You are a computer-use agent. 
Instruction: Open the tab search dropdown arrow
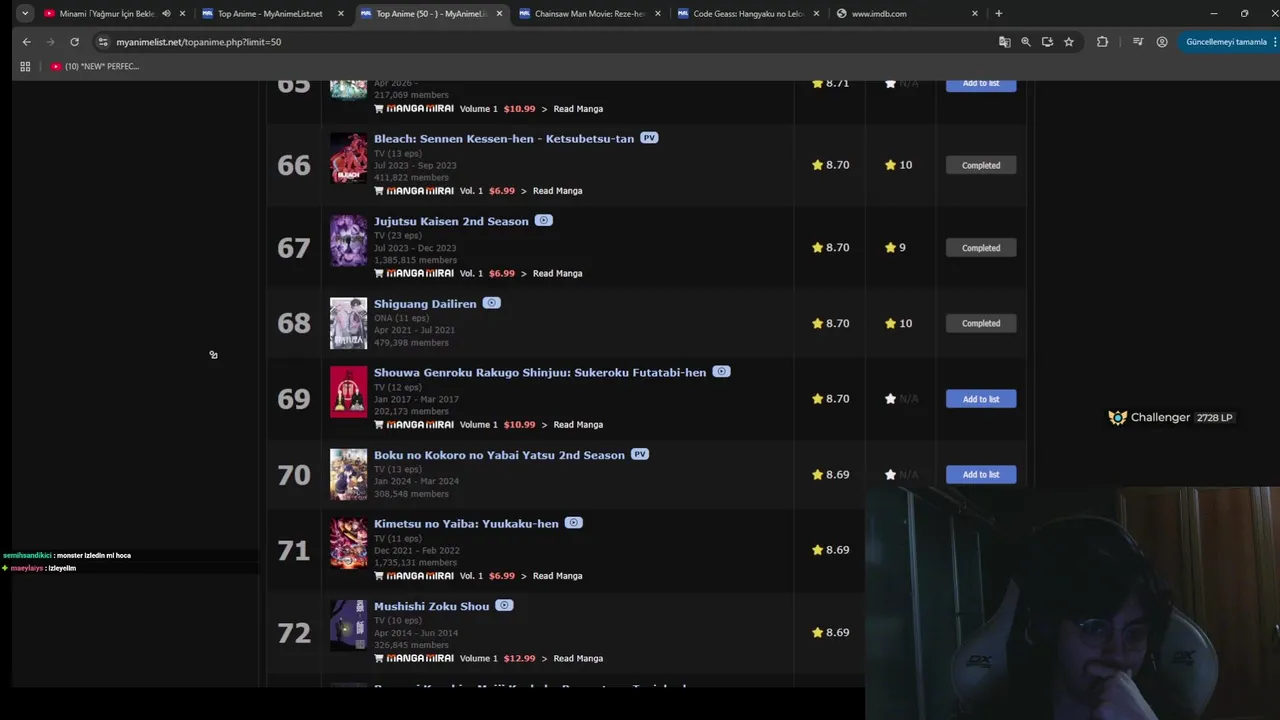click(x=24, y=13)
